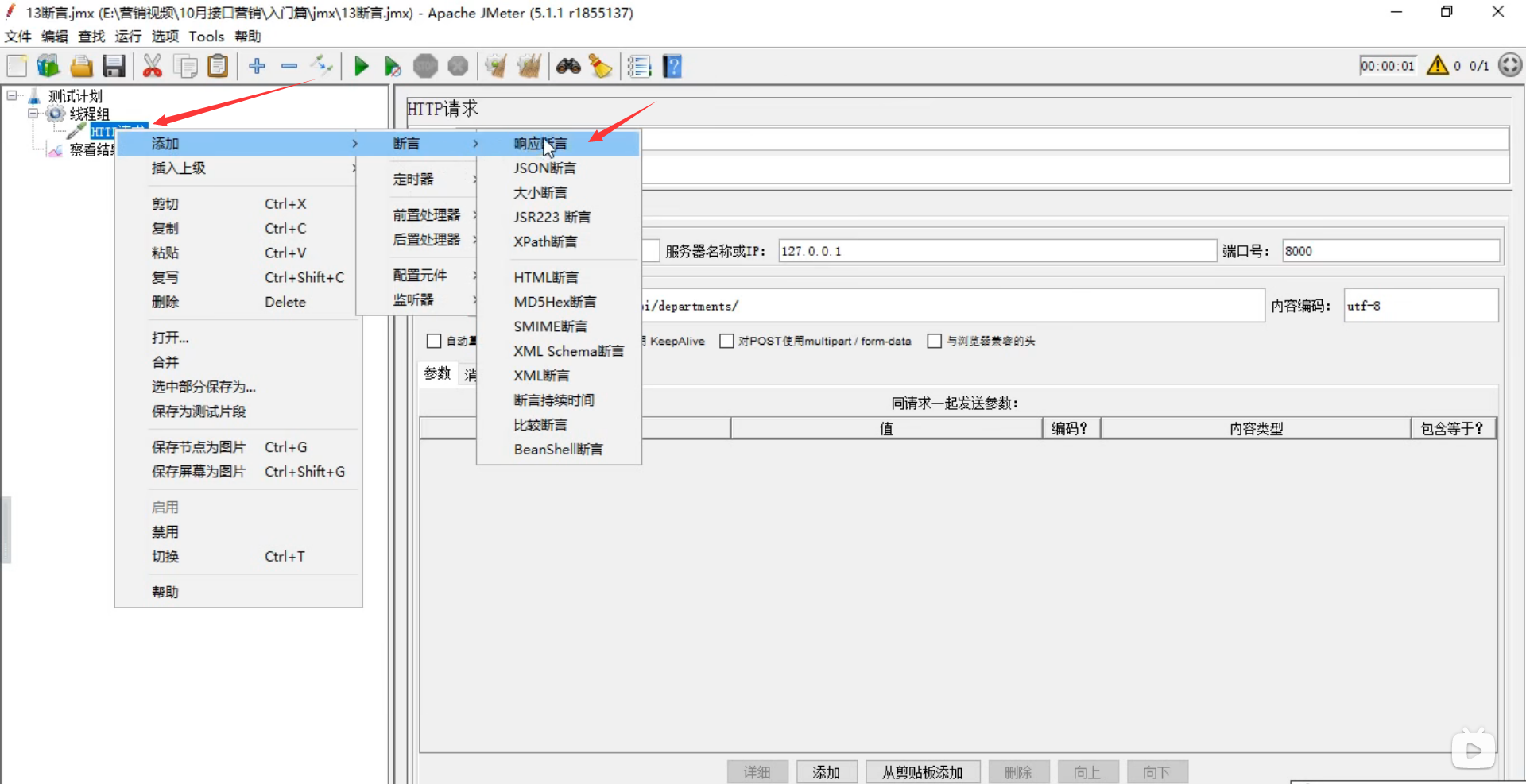This screenshot has height=784, width=1526.
Task: Start the test with green play icon
Action: pyautogui.click(x=361, y=66)
